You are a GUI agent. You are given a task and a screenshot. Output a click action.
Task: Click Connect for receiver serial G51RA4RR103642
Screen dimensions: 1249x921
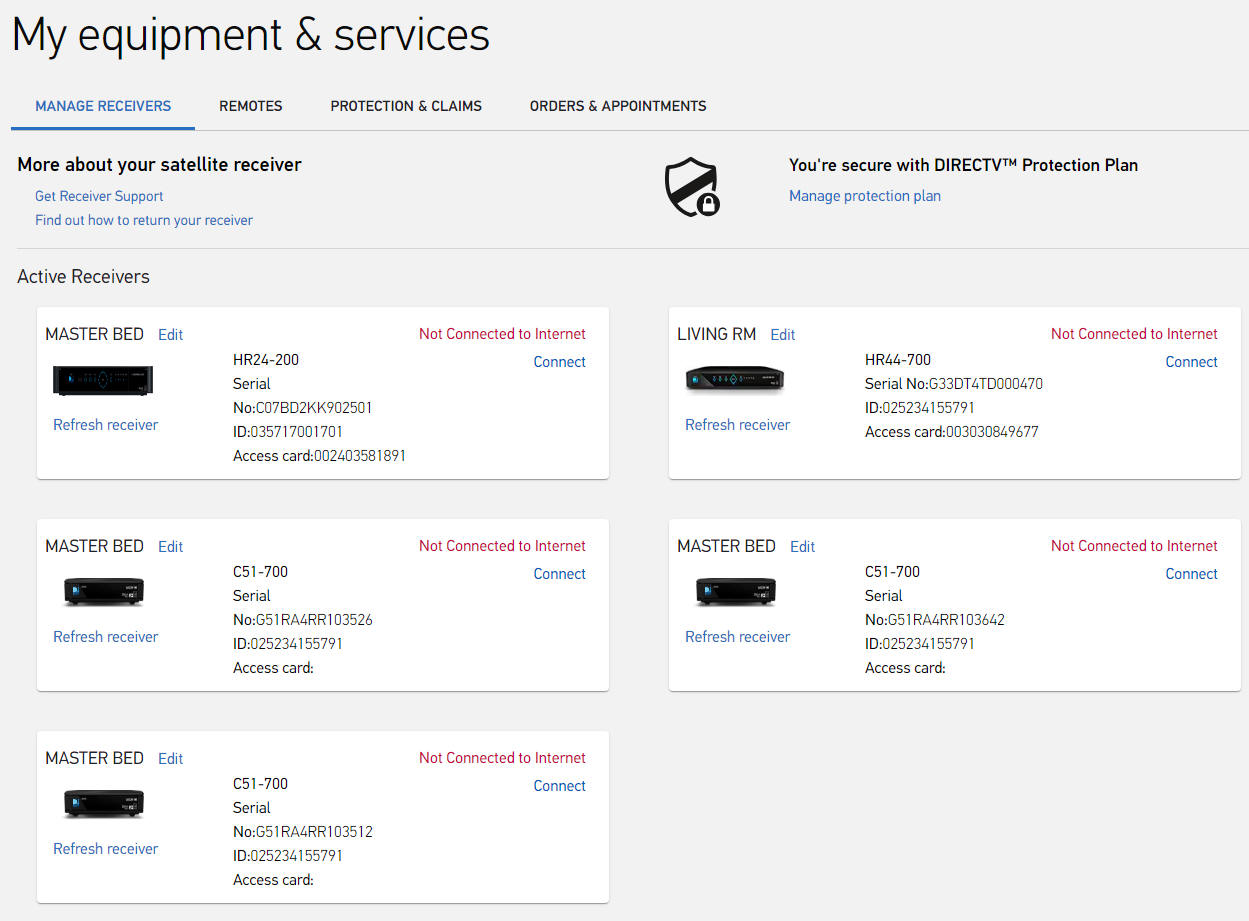(x=1192, y=574)
